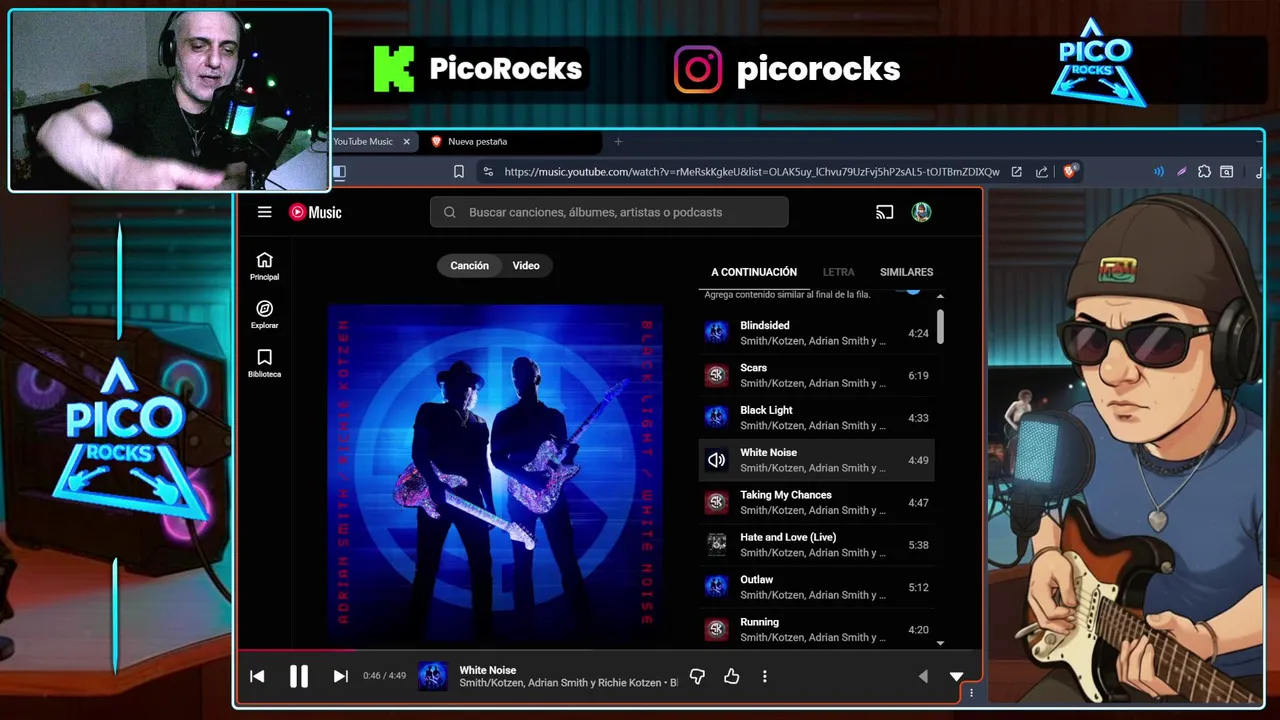This screenshot has height=720, width=1280.
Task: Play Taking My Chances from queue
Action: [816, 502]
